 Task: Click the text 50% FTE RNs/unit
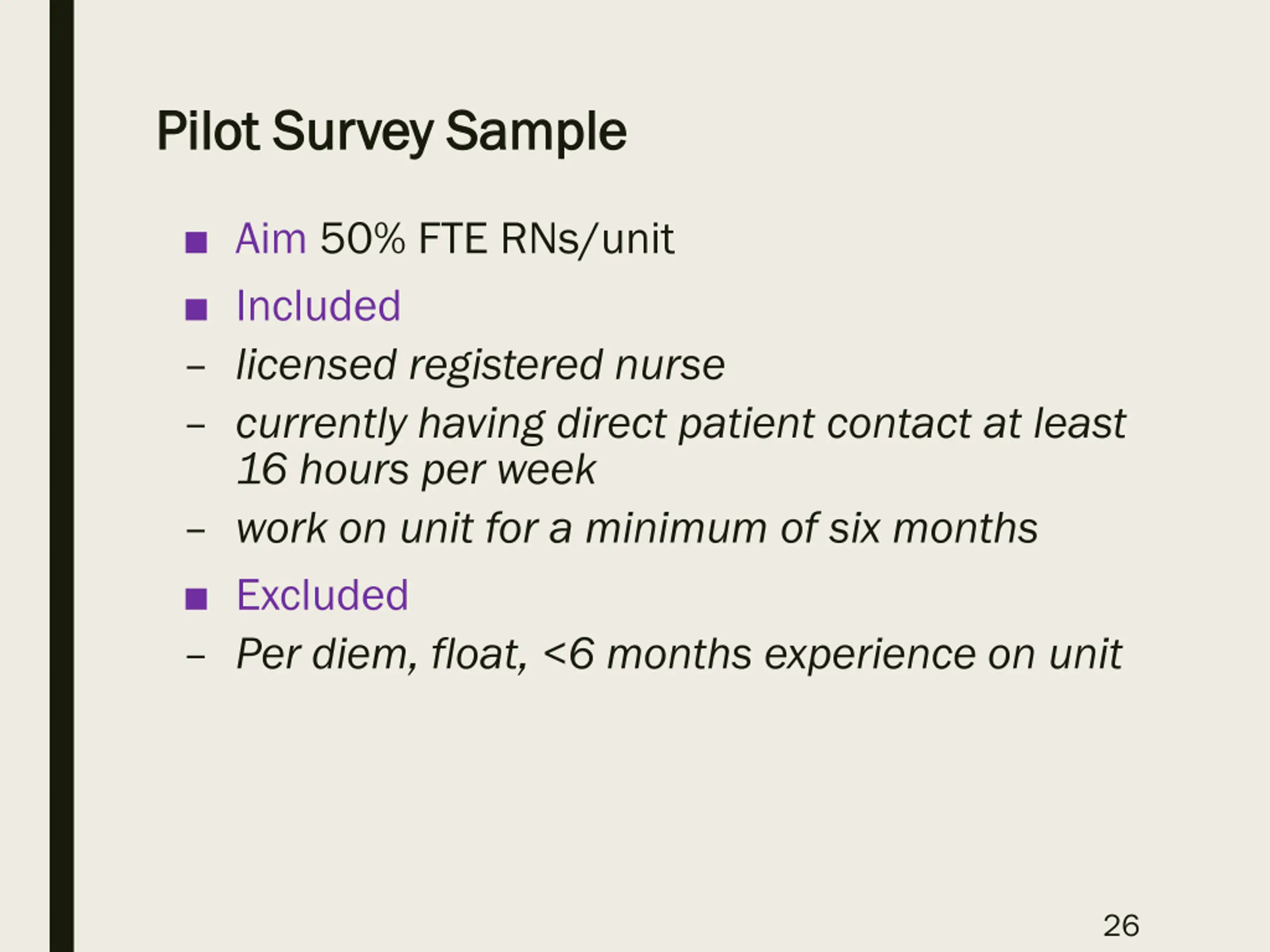[x=497, y=238]
